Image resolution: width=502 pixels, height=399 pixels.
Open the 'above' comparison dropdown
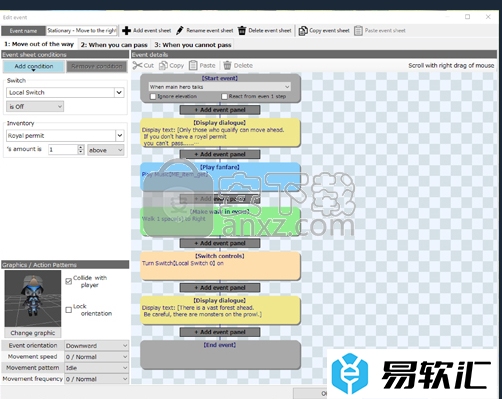[106, 150]
